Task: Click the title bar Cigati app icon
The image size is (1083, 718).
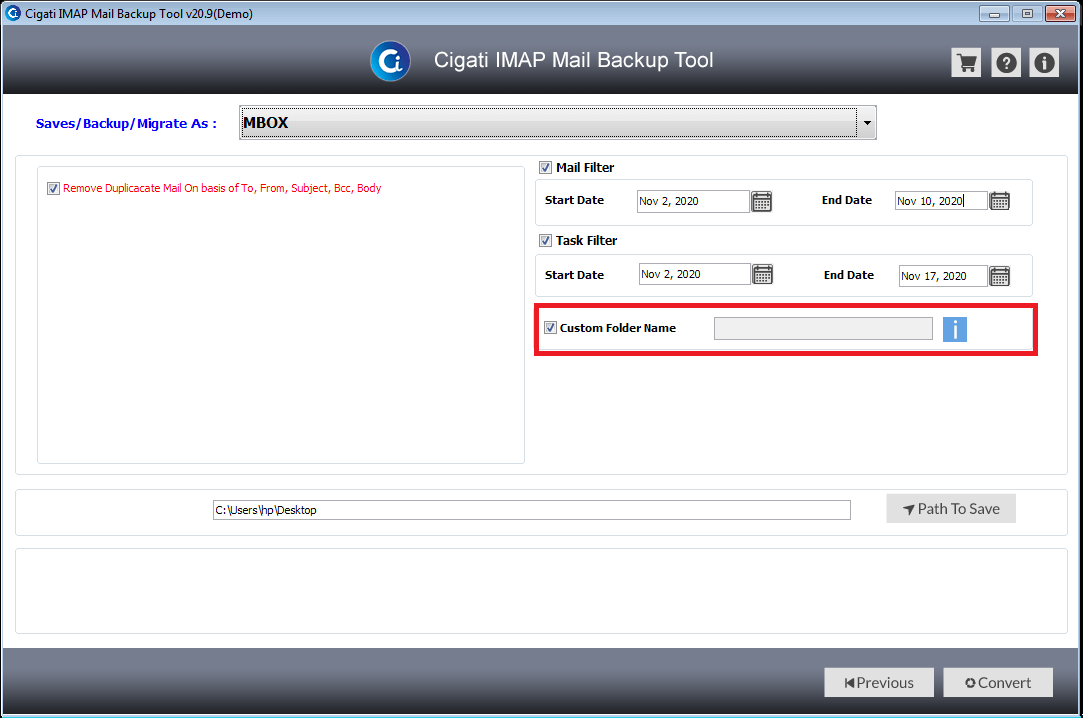Action: click(12, 13)
